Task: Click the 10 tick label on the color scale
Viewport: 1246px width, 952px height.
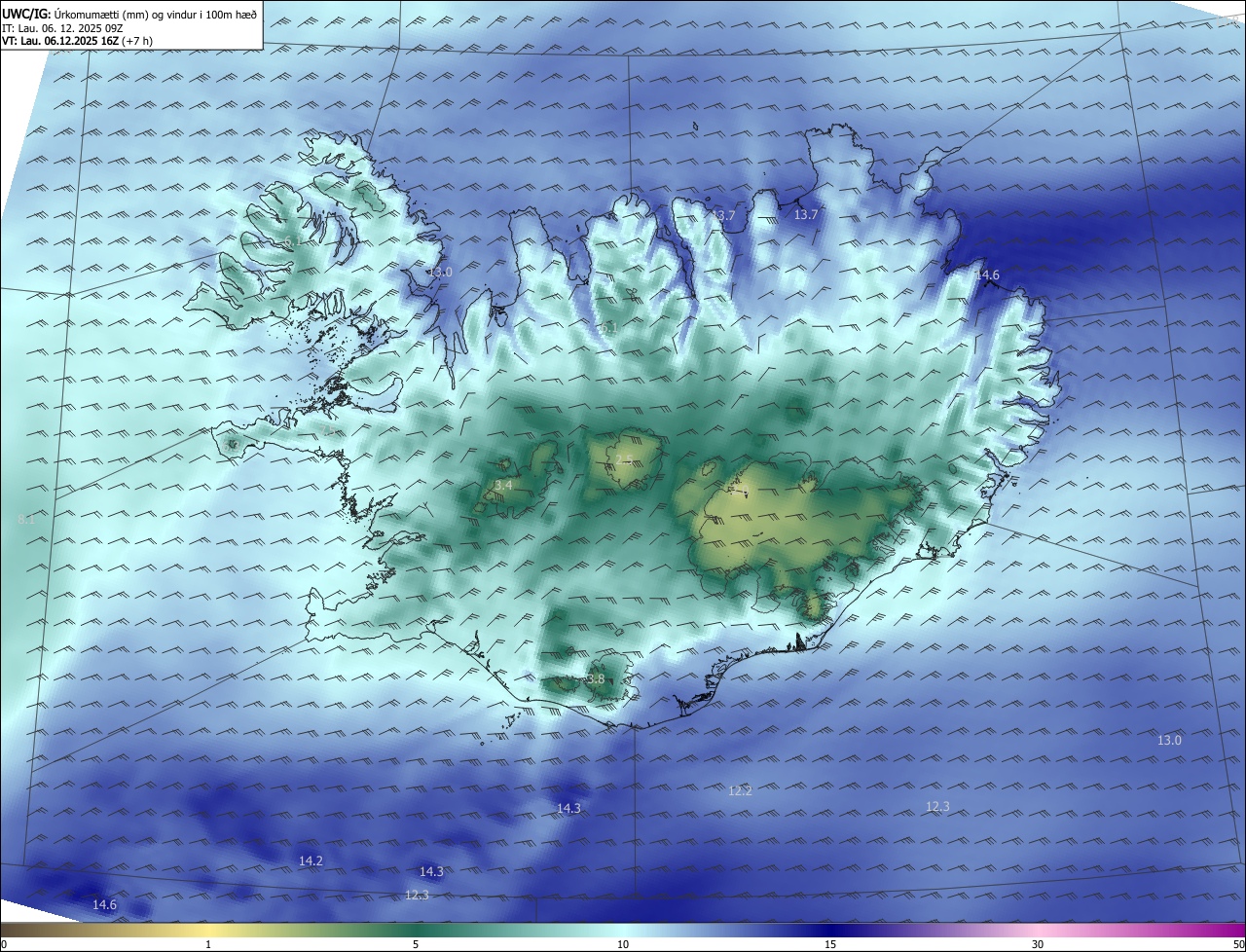Action: (x=623, y=944)
